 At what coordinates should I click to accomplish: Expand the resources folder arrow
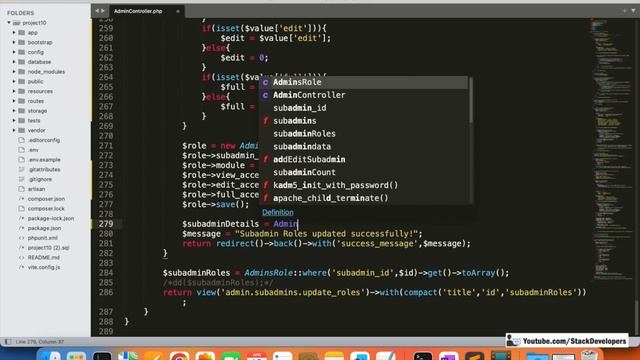[14, 91]
